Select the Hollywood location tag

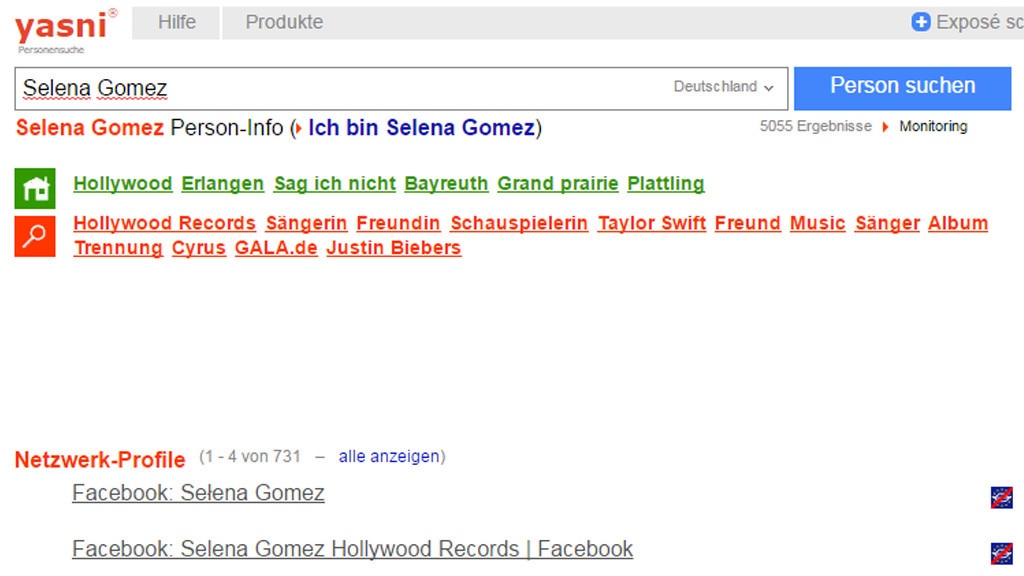pyautogui.click(x=123, y=183)
